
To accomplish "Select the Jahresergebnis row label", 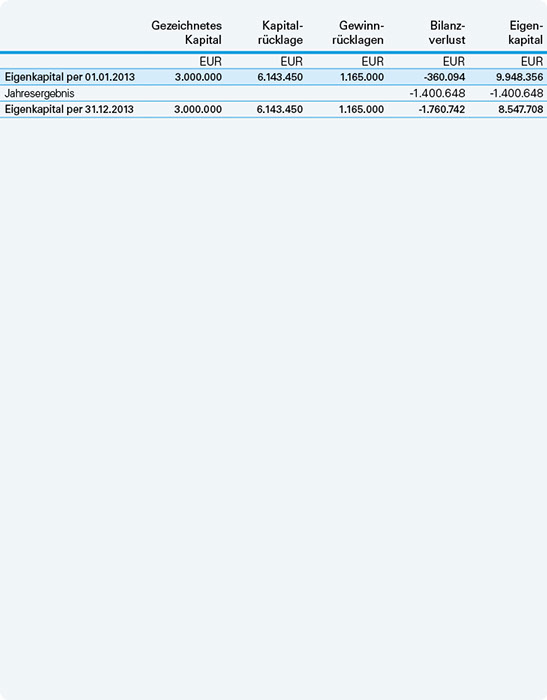I will [39, 93].
